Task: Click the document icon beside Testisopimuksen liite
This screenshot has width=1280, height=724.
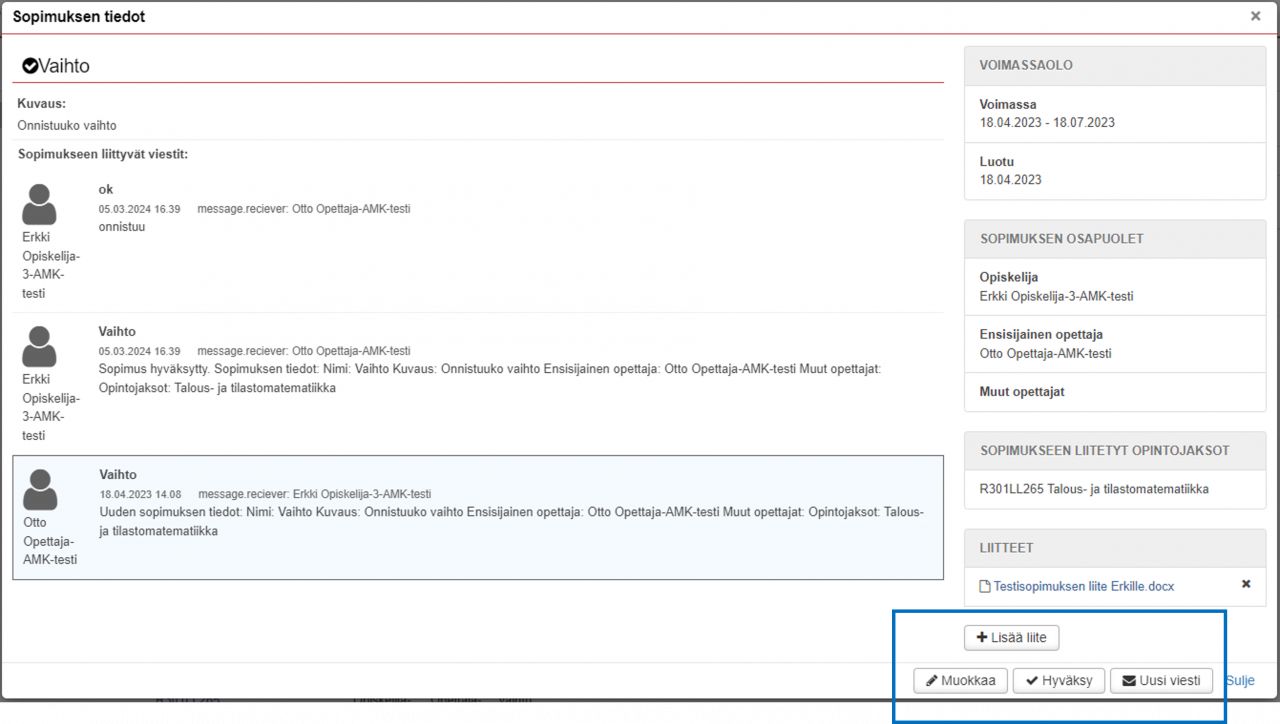Action: coord(984,587)
